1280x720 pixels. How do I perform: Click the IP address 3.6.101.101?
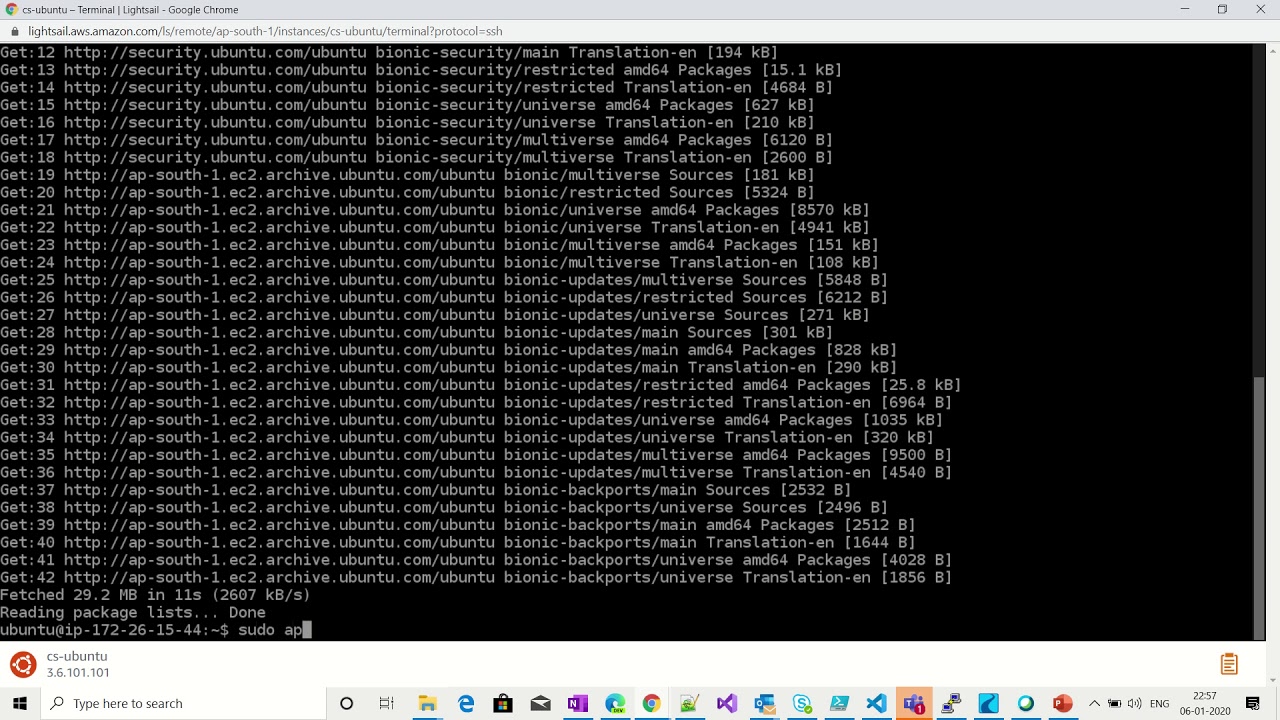tap(78, 673)
